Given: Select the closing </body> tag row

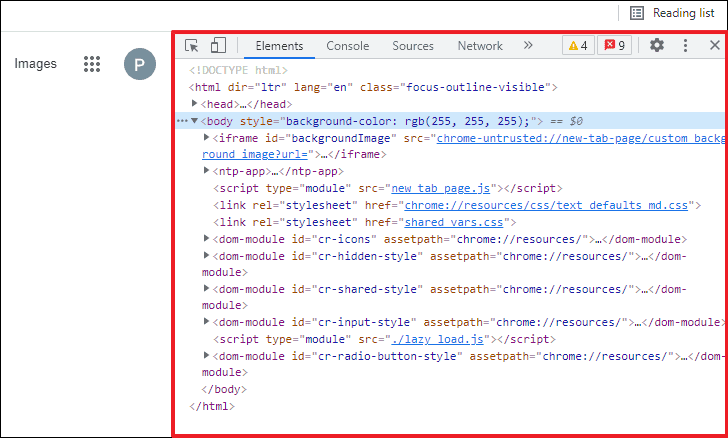Looking at the screenshot, I should pyautogui.click(x=224, y=389).
